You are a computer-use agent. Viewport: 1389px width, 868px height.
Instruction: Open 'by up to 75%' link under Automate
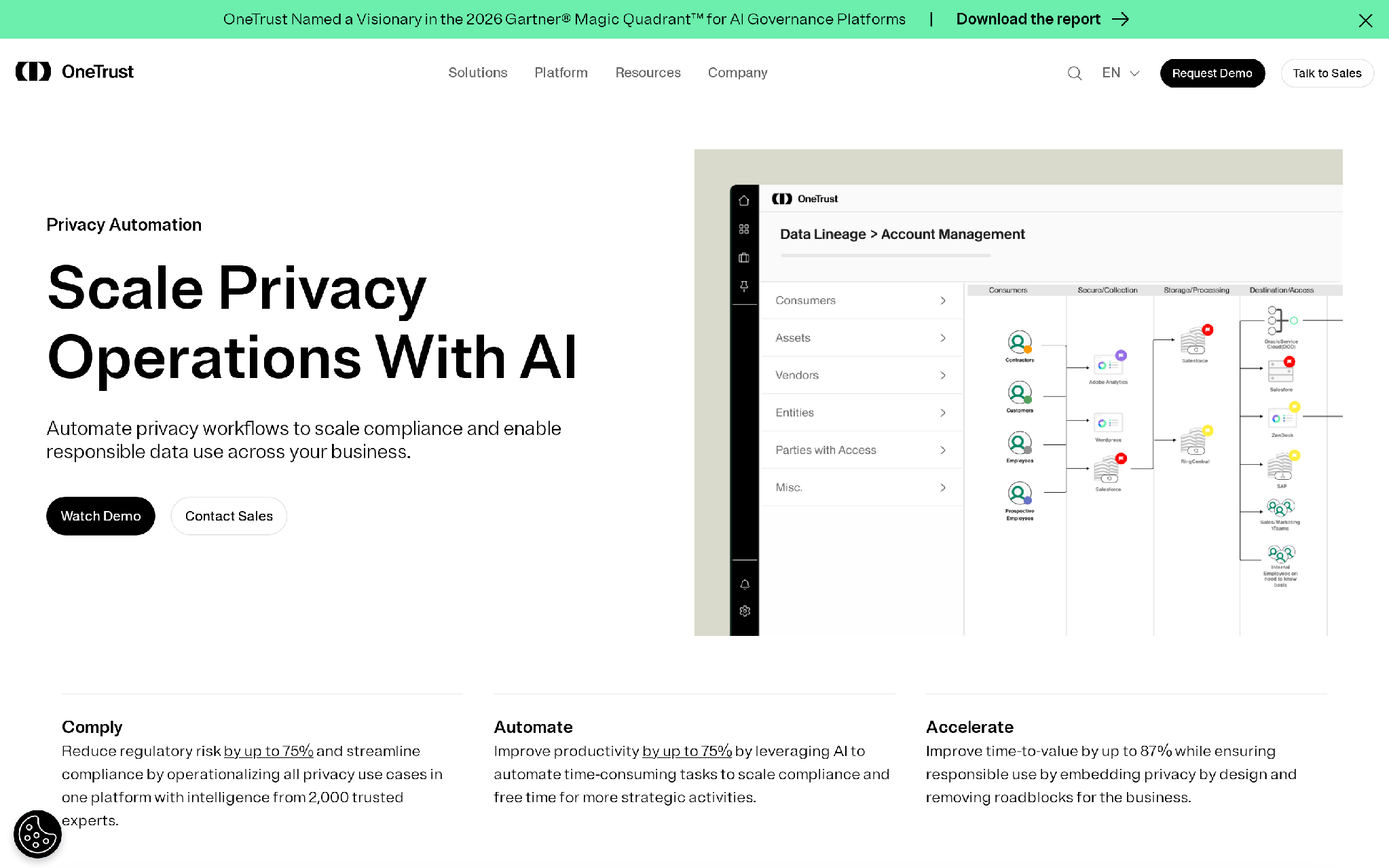click(x=687, y=751)
